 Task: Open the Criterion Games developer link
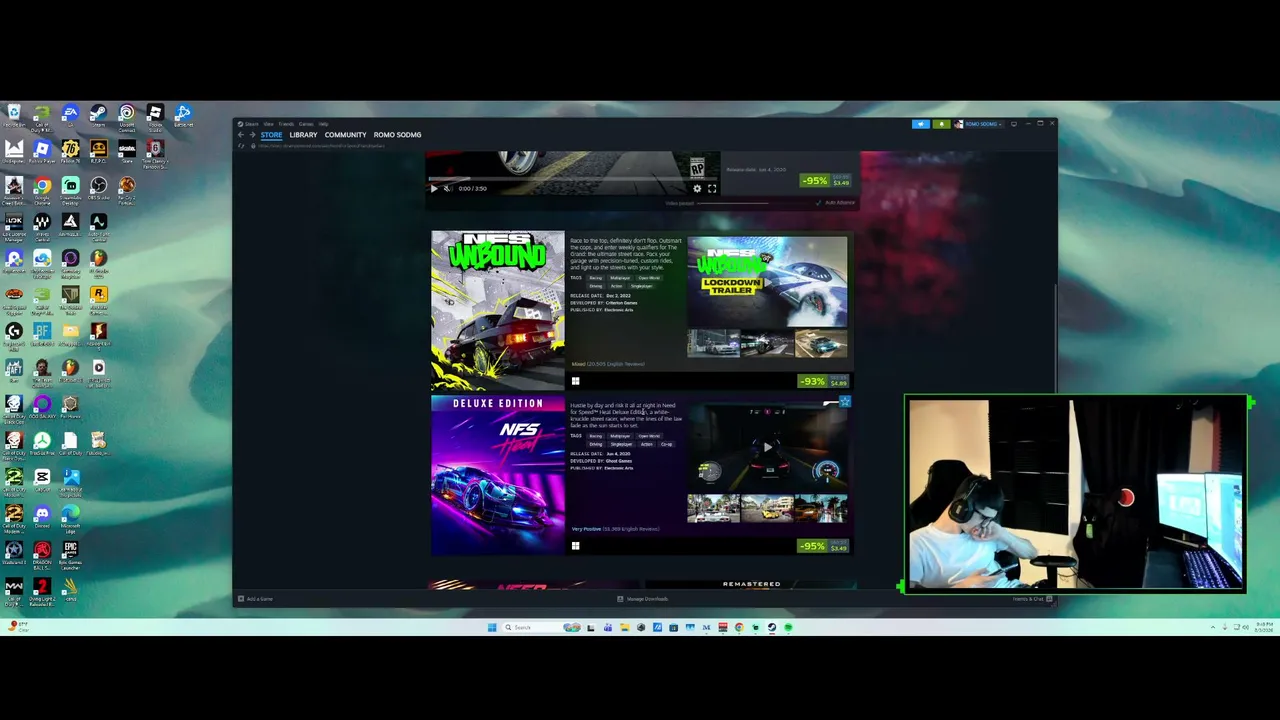point(621,302)
